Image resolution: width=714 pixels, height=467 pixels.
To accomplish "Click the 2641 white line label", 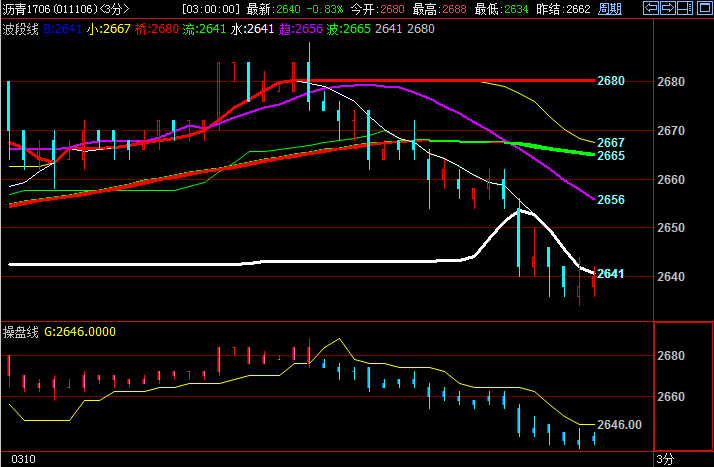I will 610,274.
